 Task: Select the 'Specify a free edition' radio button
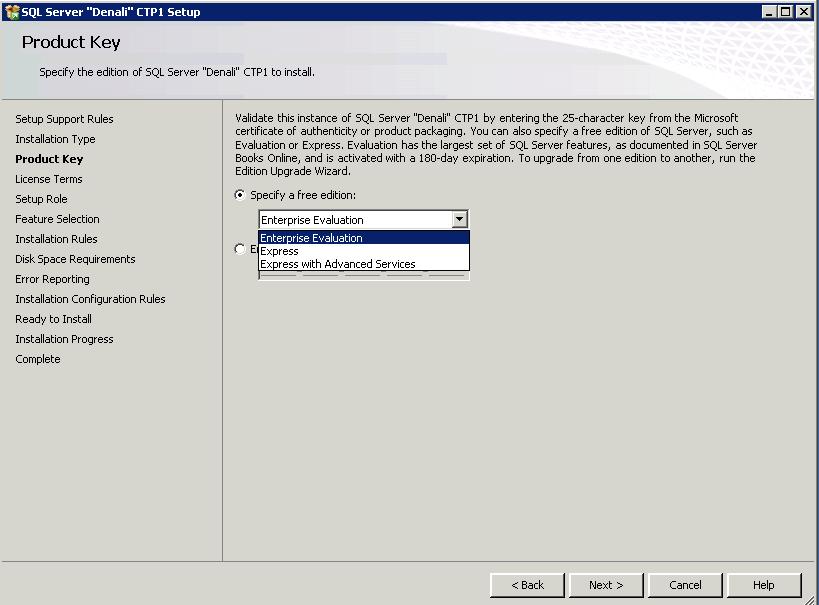240,195
